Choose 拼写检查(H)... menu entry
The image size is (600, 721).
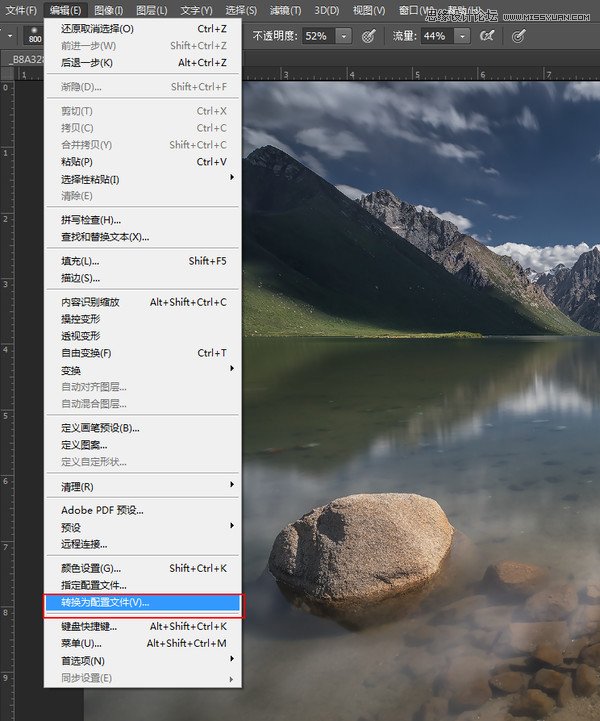(x=143, y=220)
